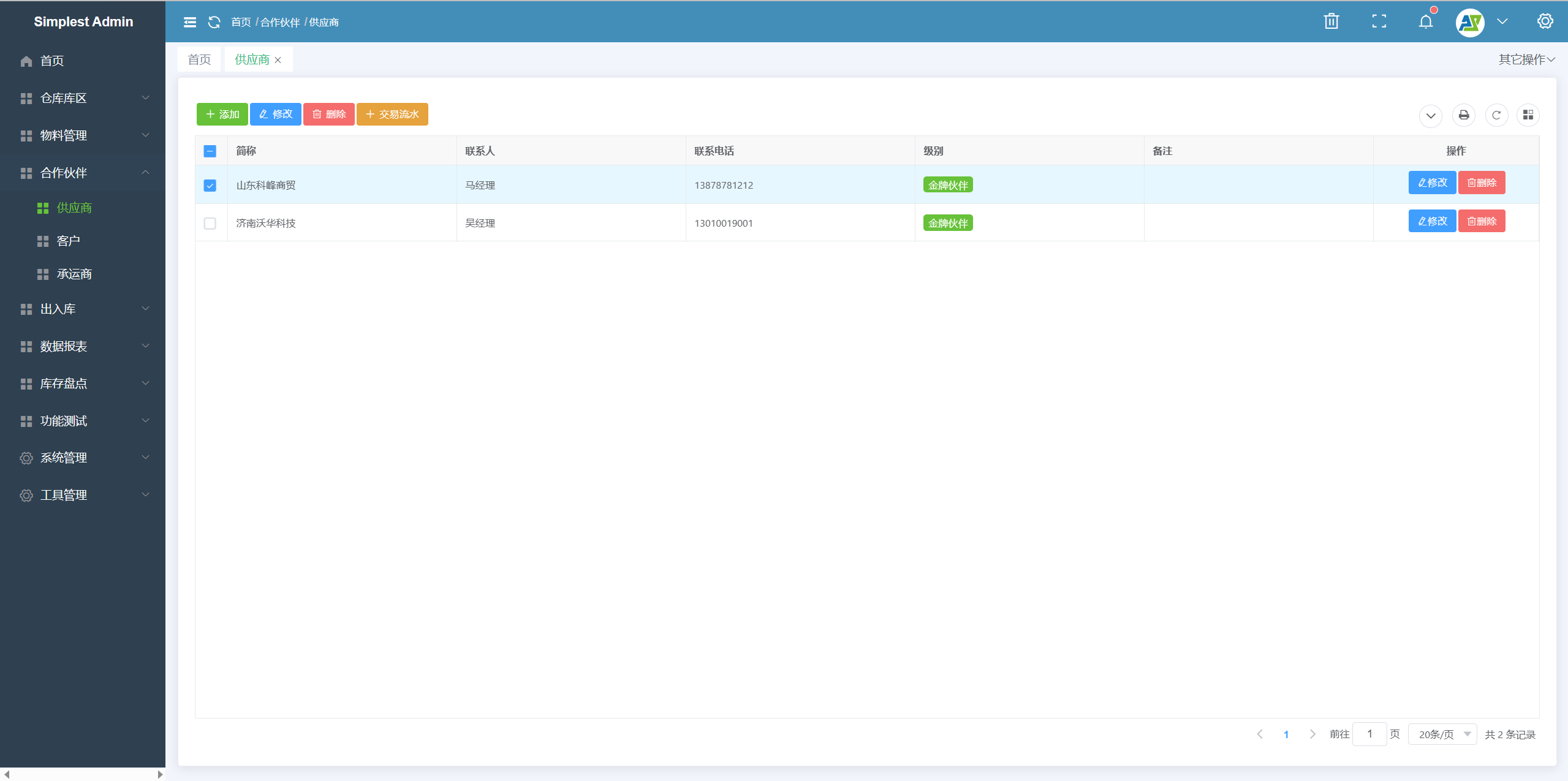Image resolution: width=1568 pixels, height=781 pixels.
Task: Expand the 功能测试 menu
Action: pyautogui.click(x=83, y=421)
